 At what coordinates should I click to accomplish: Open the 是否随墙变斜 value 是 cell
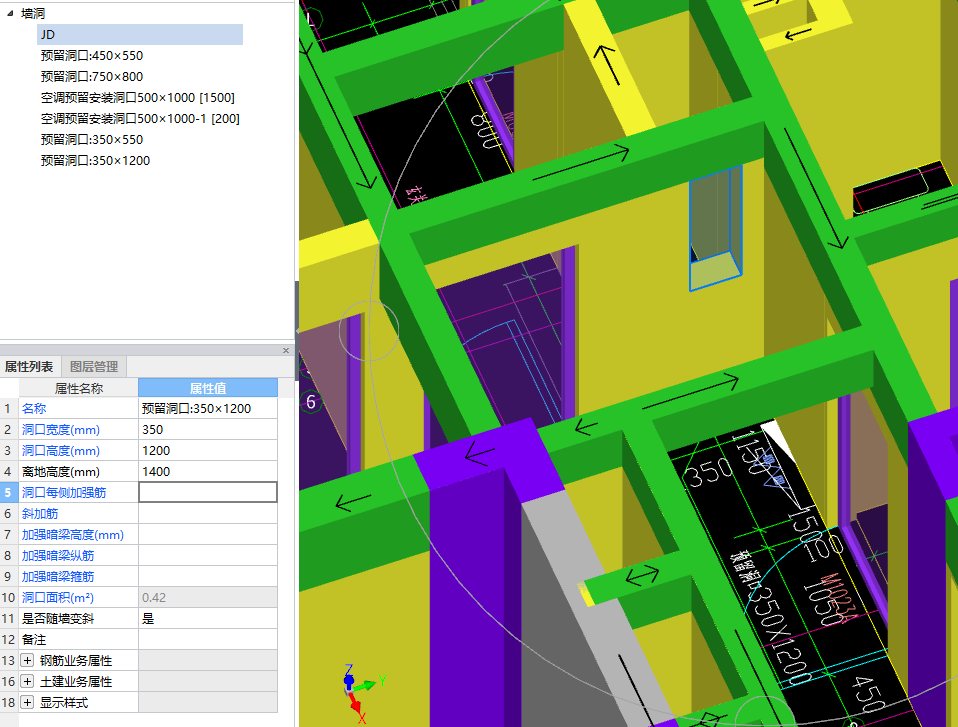point(208,619)
